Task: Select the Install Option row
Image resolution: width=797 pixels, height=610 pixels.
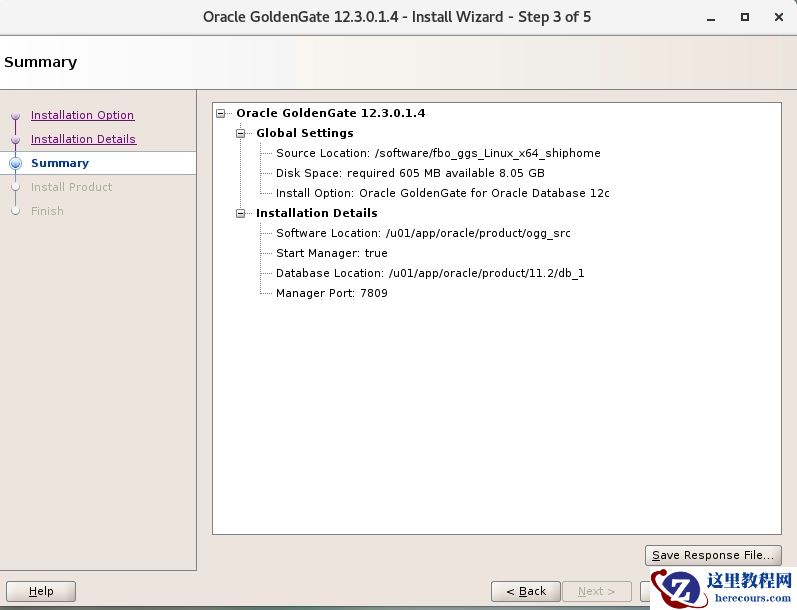Action: [443, 193]
